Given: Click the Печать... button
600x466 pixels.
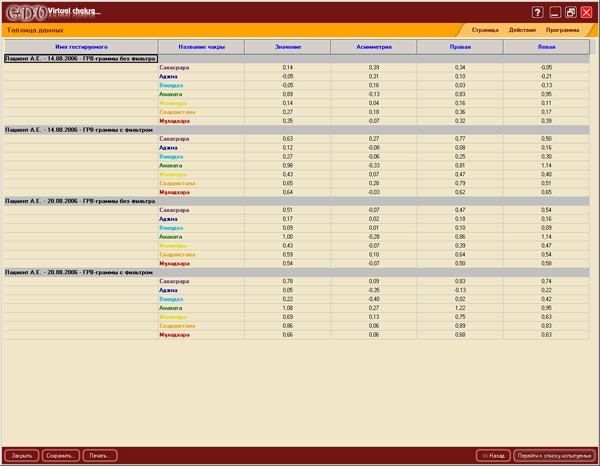Looking at the screenshot, I should (x=99, y=455).
